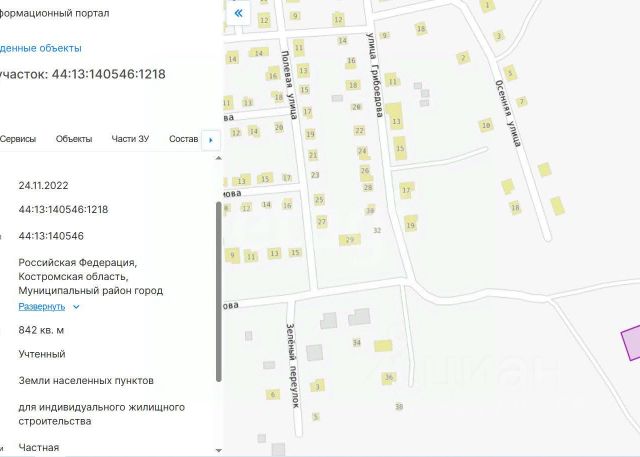Open the found objects link at top
This screenshot has height=457, width=640.
[41, 48]
